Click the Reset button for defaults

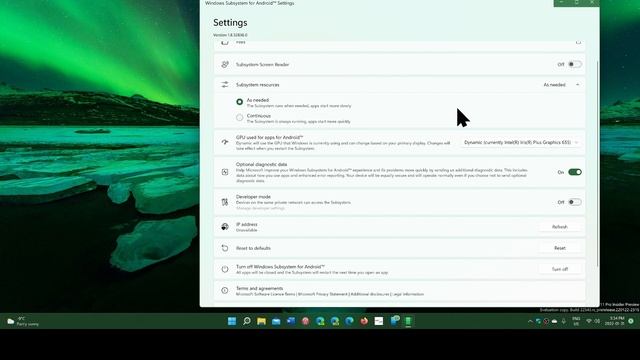tap(560, 248)
